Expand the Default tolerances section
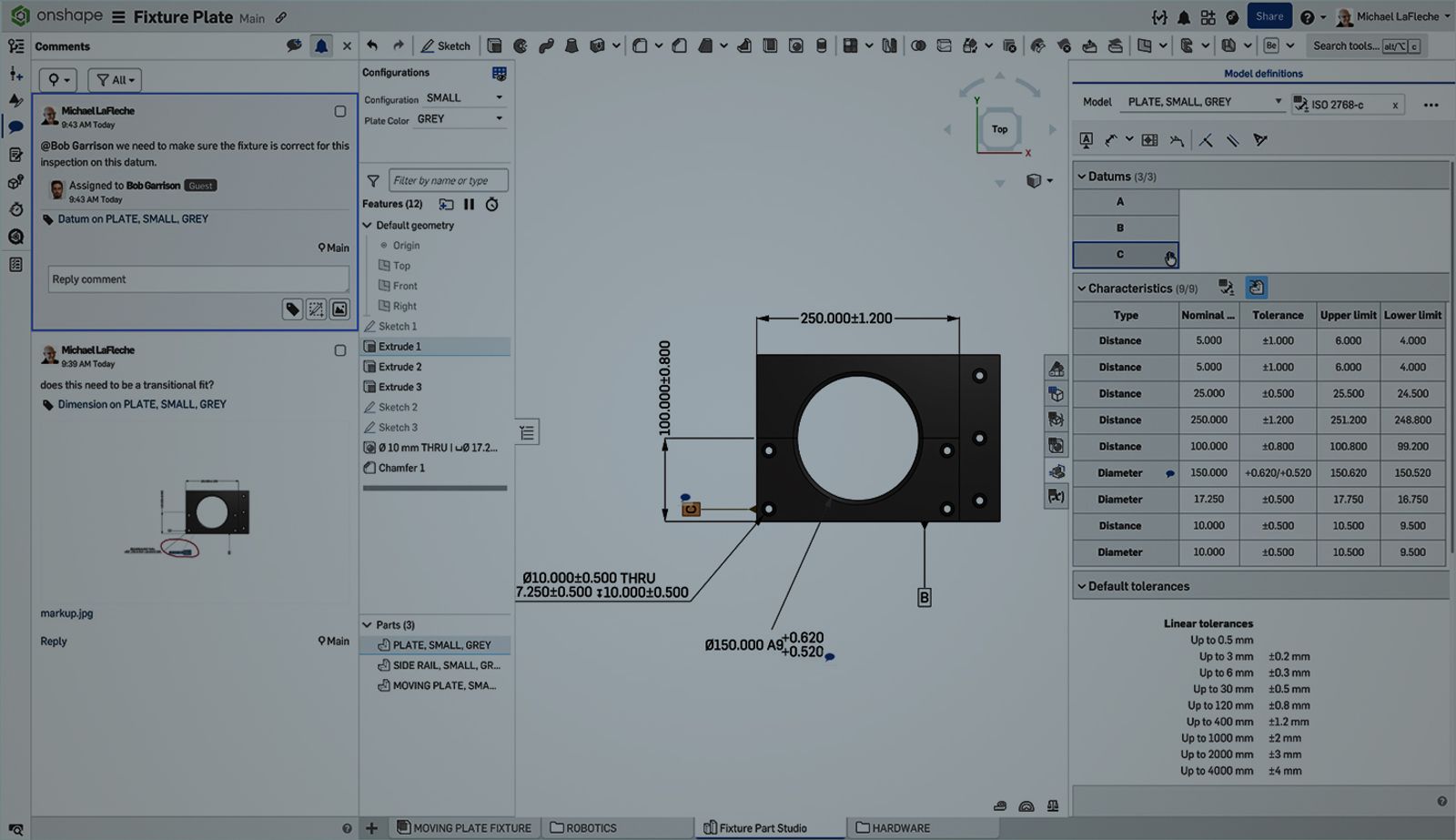The image size is (1456, 840). (1081, 586)
